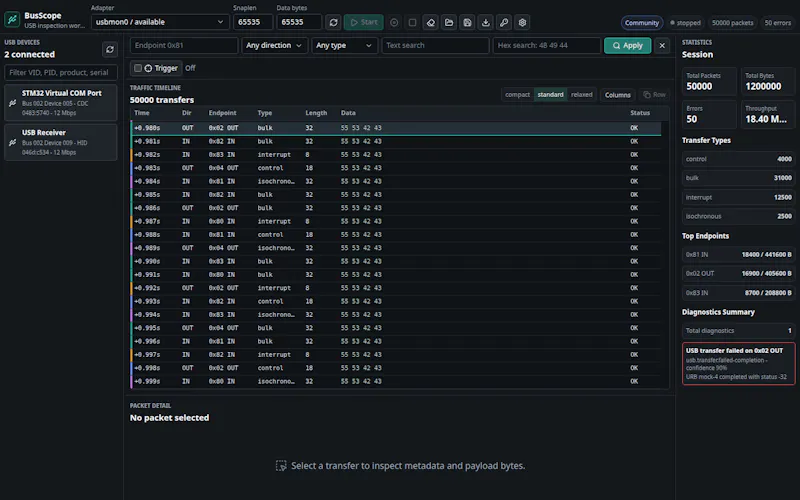This screenshot has height=500, width=800.
Task: Open settings gear icon
Action: coord(522,22)
